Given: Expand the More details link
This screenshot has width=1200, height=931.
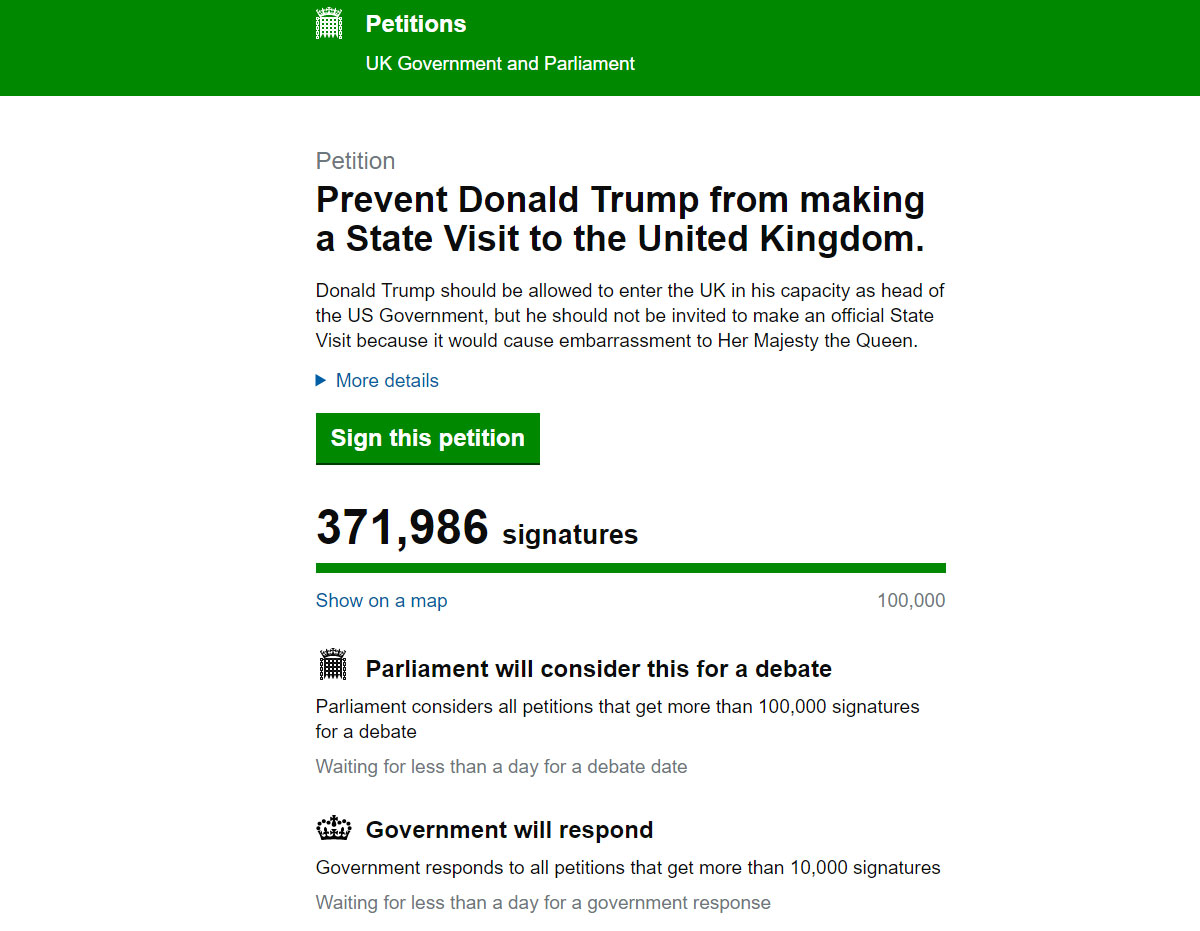Looking at the screenshot, I should [387, 380].
